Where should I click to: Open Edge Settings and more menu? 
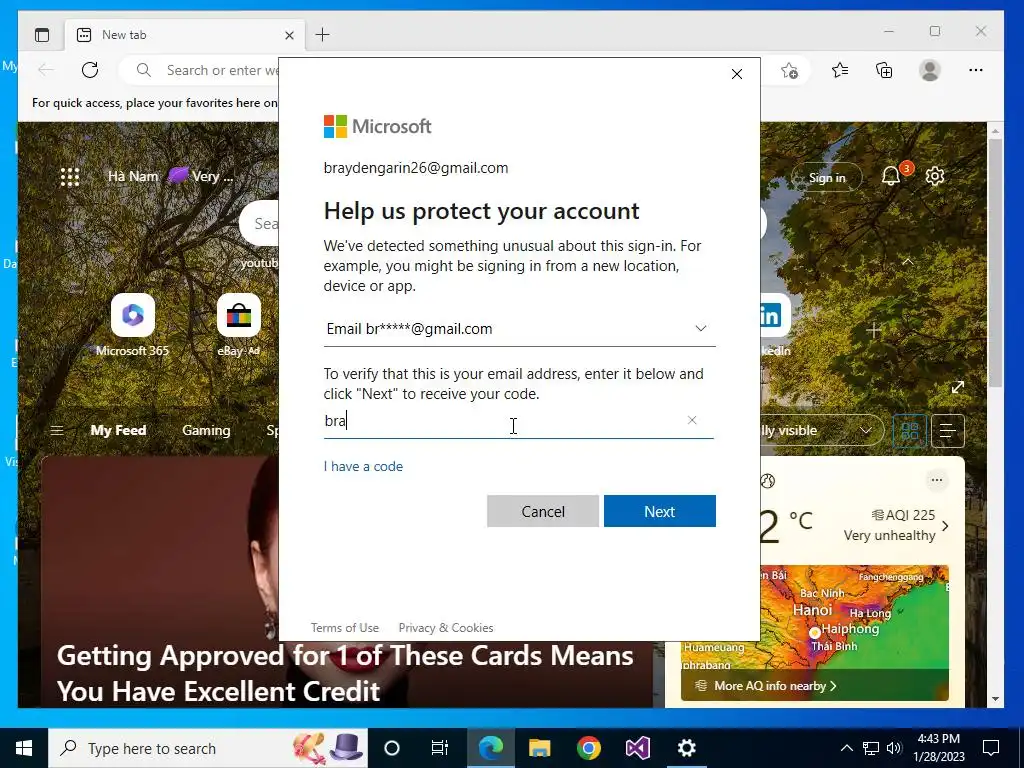tap(976, 70)
